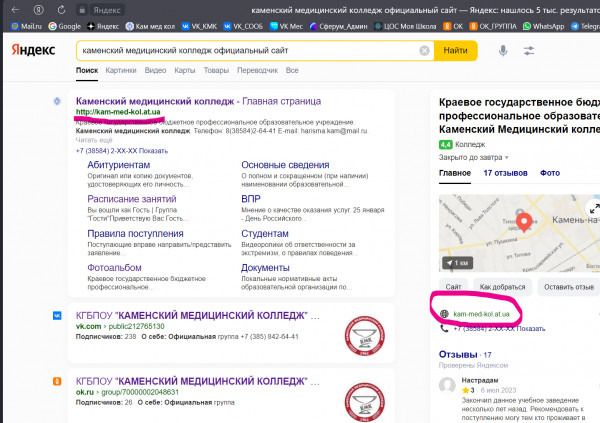Open the VK Мес bookmark
Viewport: 600px width, 423px height.
point(286,26)
